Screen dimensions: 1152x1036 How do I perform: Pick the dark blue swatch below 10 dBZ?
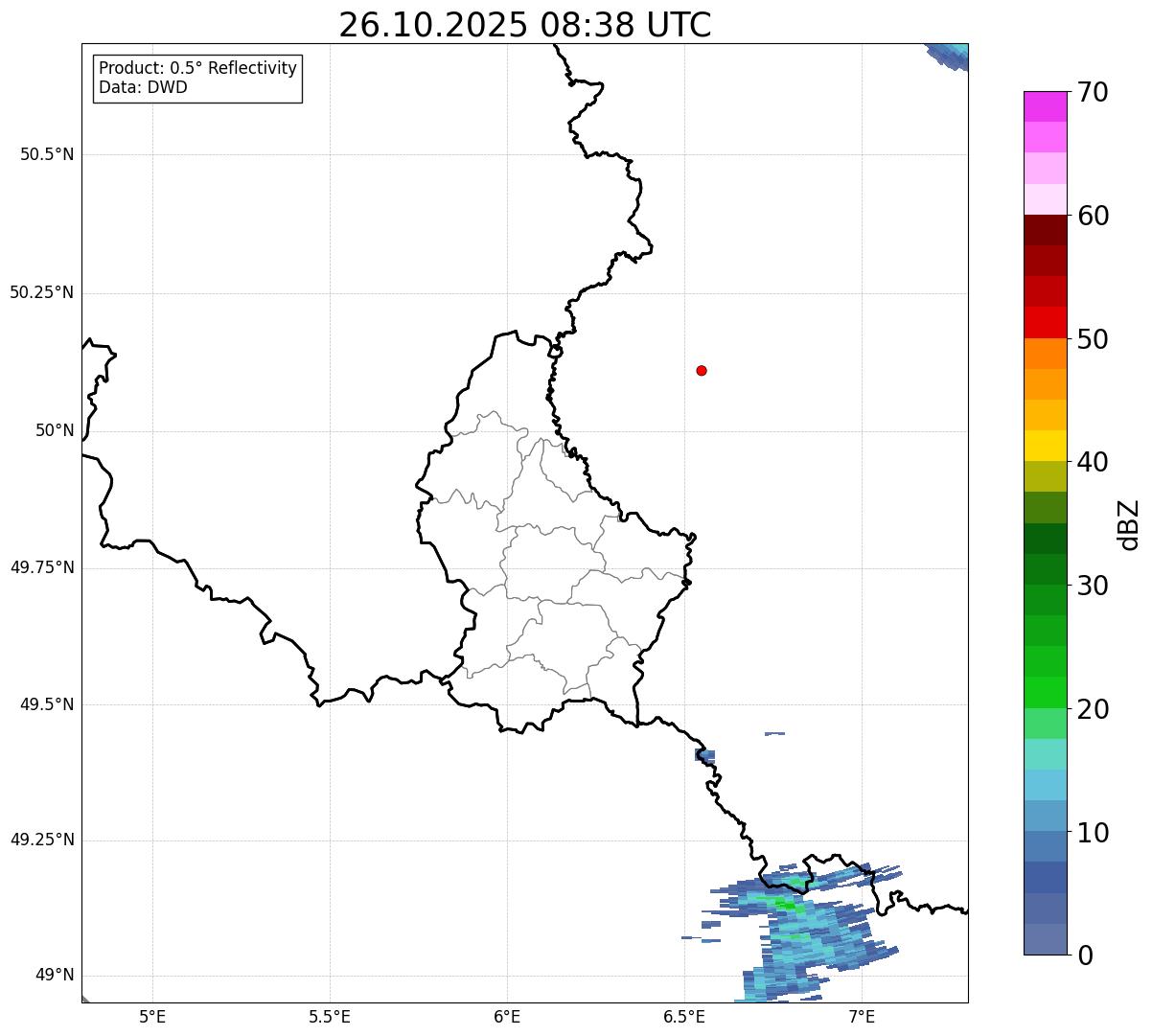[x=1045, y=878]
